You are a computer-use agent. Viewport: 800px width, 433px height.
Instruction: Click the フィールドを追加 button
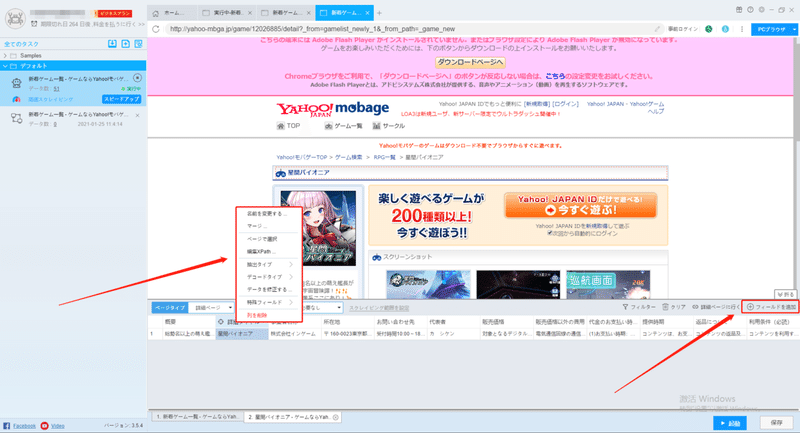771,307
